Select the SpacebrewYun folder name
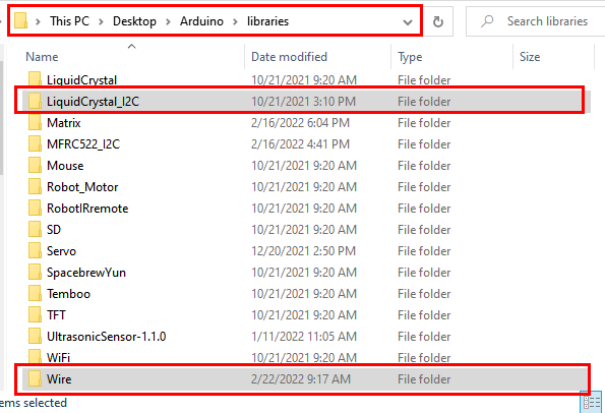The image size is (605, 413). coord(86,273)
